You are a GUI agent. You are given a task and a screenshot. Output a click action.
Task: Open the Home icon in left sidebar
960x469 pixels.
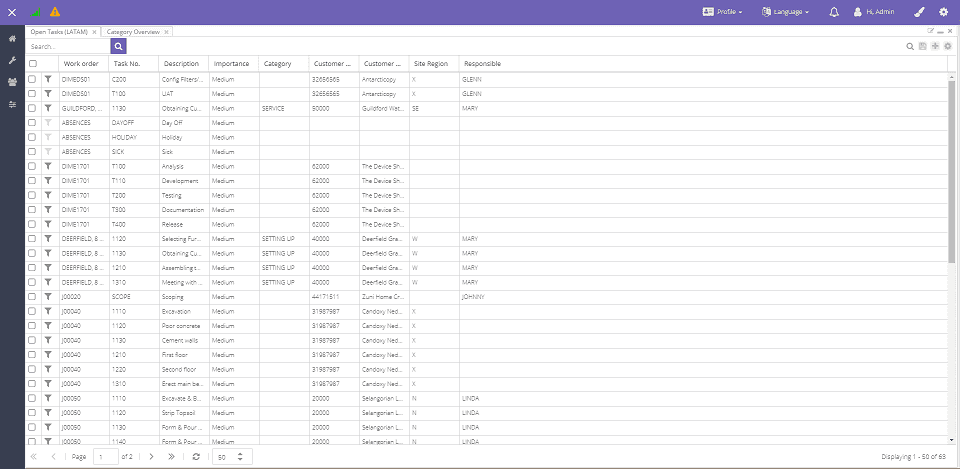(12, 39)
